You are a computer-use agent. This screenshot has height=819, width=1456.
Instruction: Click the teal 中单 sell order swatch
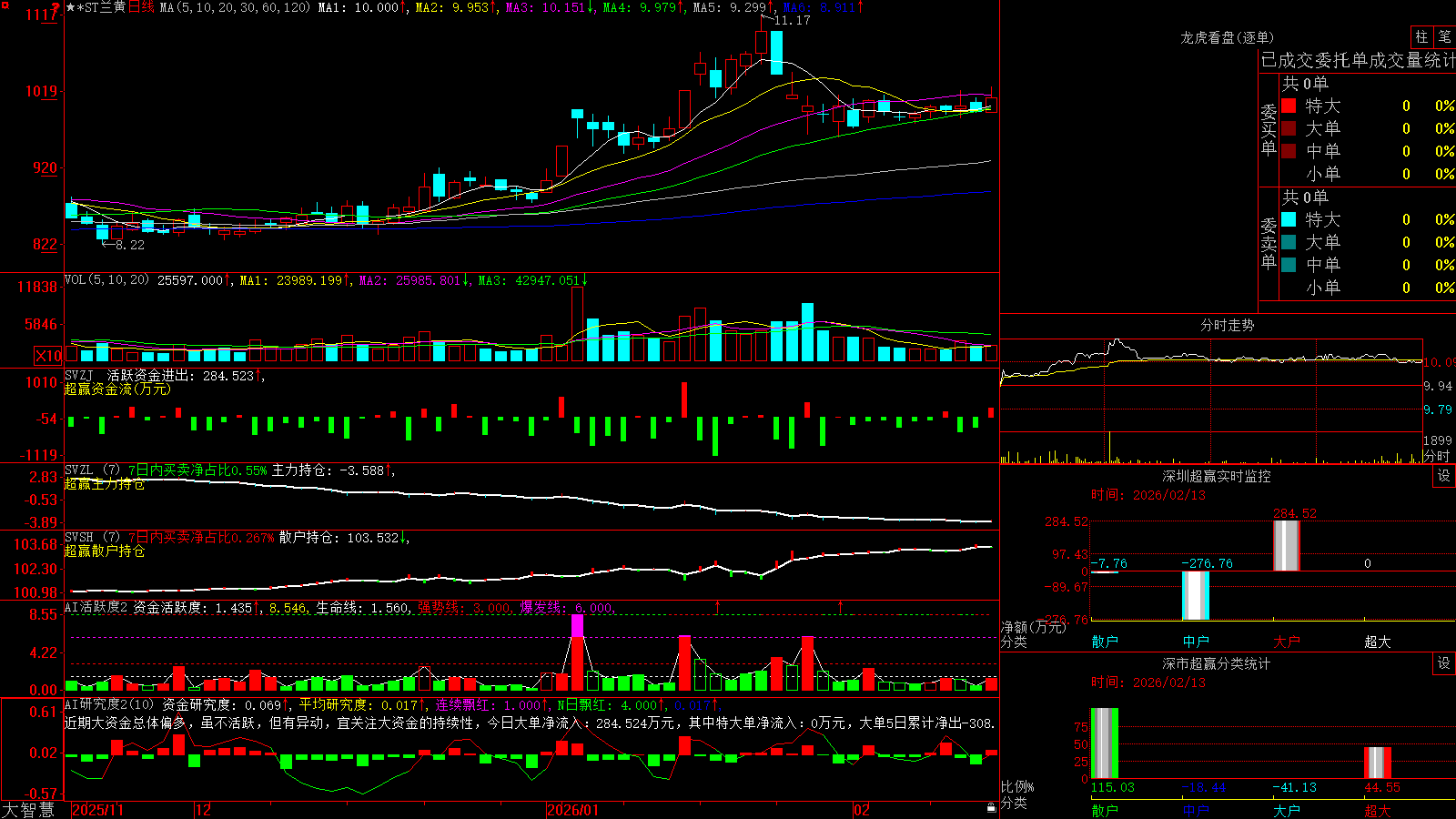coord(1289,265)
